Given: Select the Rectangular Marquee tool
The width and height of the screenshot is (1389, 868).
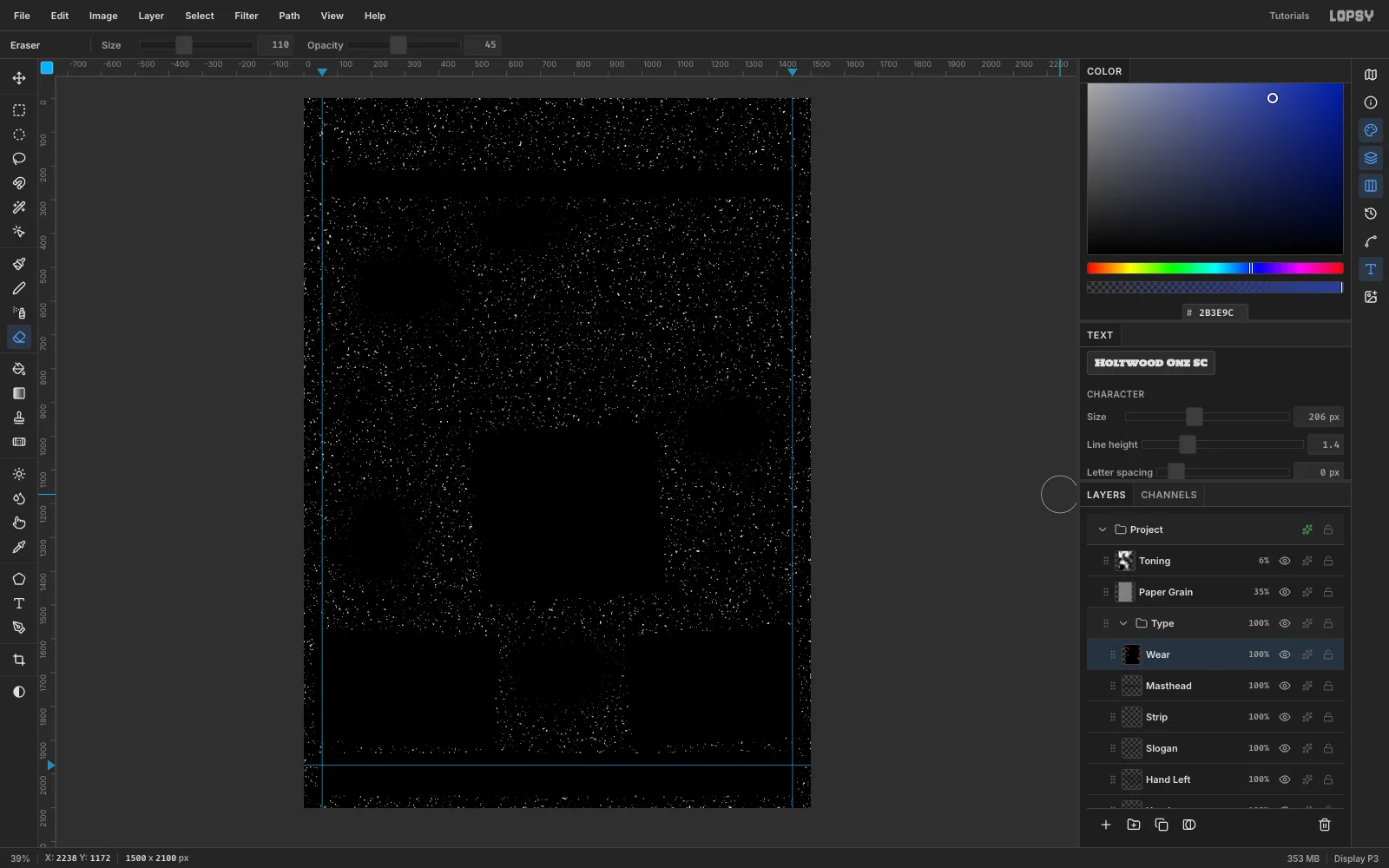Looking at the screenshot, I should coord(18,110).
